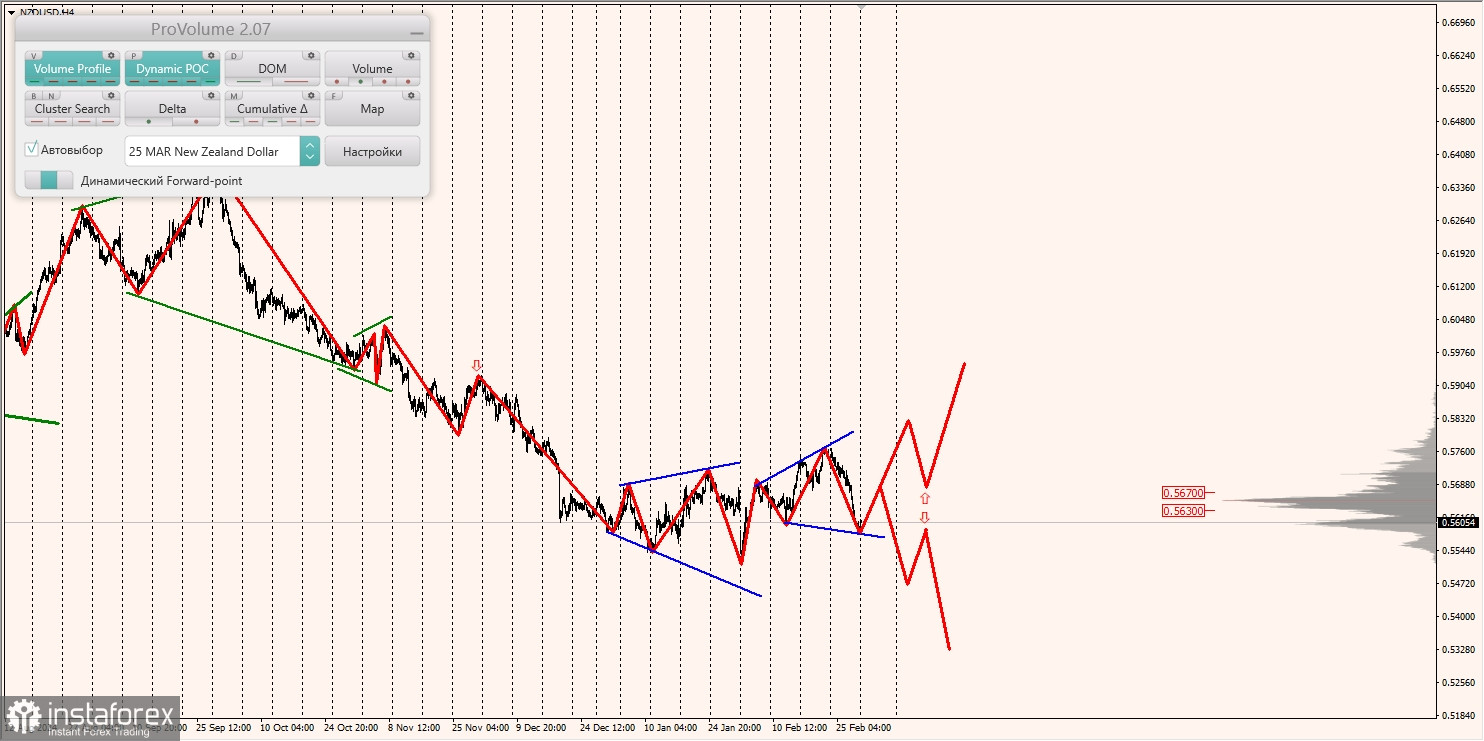Click the 0.66960 price axis value
This screenshot has height=741, width=1484.
tap(1459, 23)
